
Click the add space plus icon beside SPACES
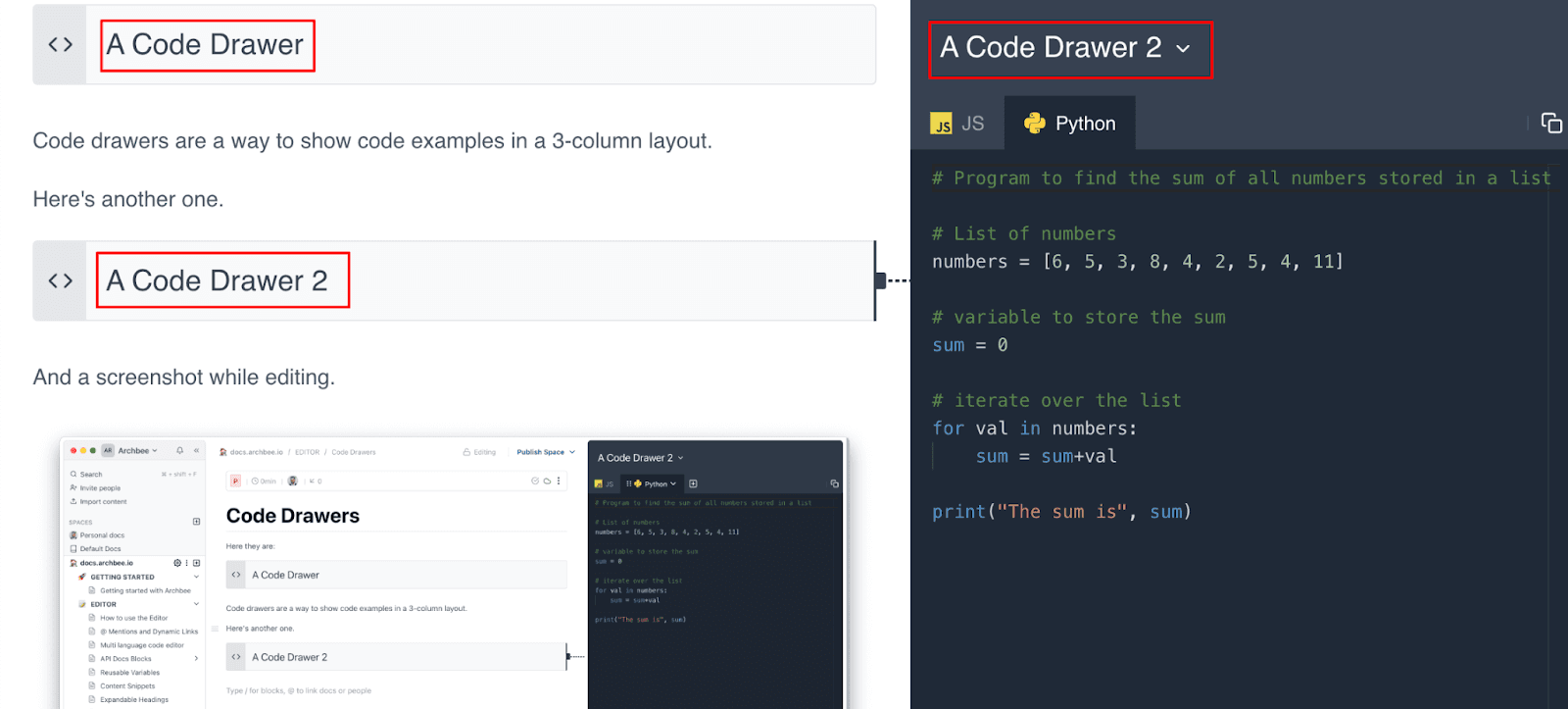point(196,522)
